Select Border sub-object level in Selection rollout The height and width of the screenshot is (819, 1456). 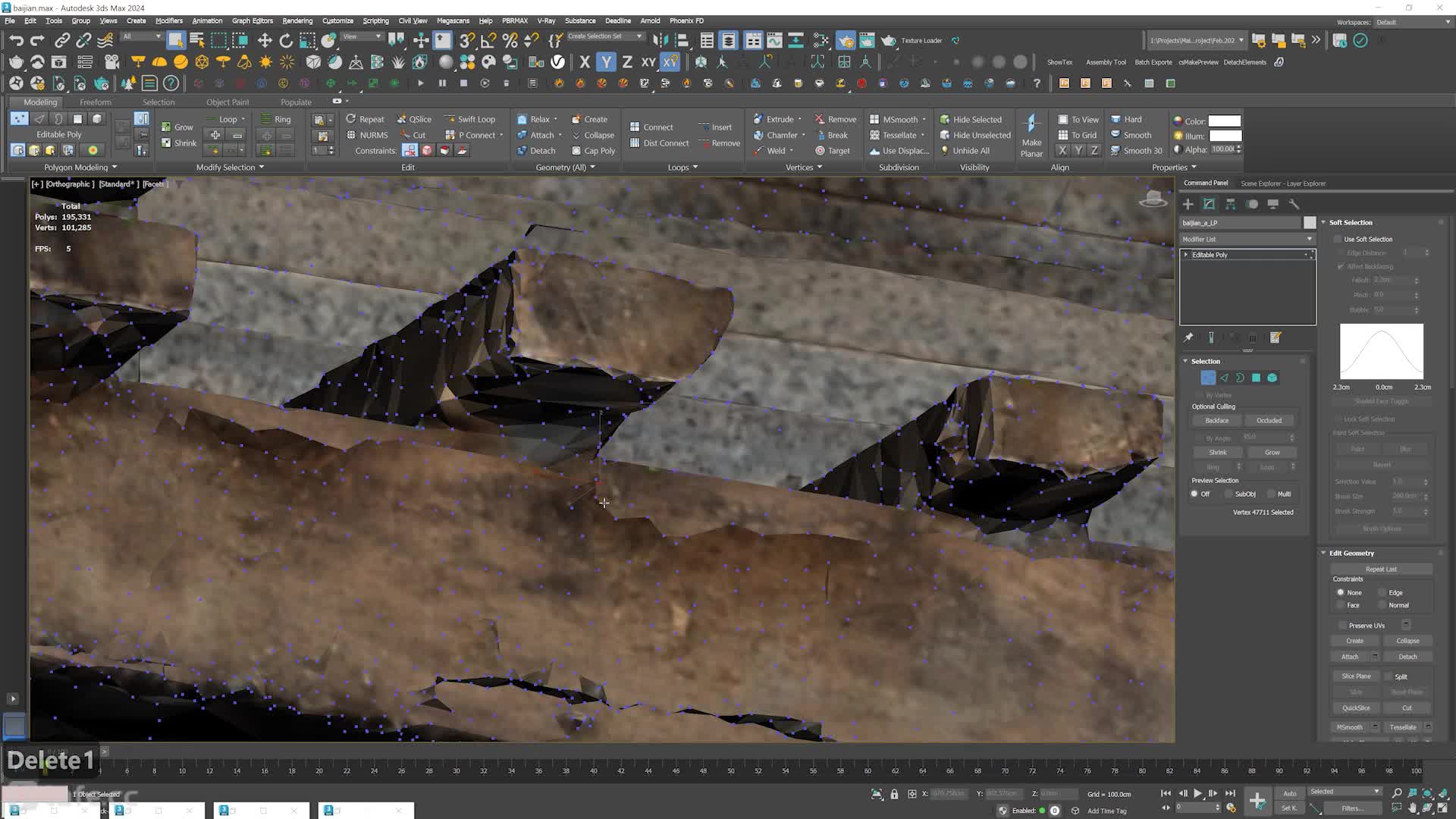coord(1240,378)
